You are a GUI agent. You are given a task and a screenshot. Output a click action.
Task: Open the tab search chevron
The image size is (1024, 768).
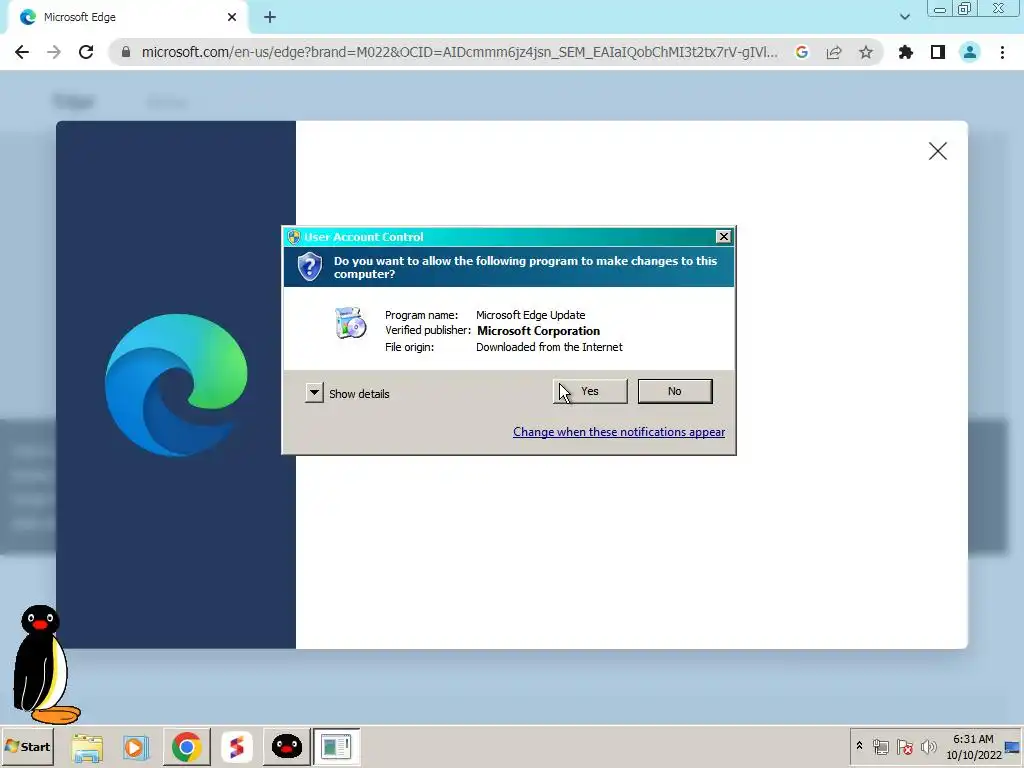[x=904, y=17]
